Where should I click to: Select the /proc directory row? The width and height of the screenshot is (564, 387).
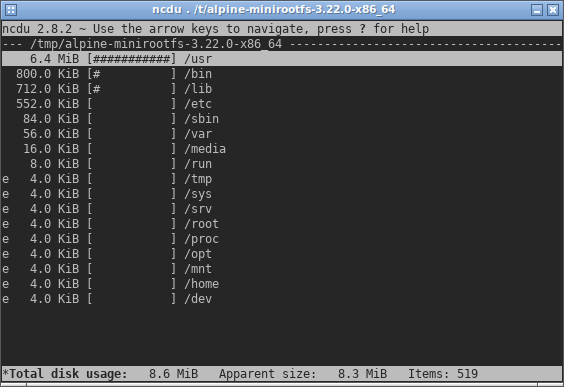point(282,239)
